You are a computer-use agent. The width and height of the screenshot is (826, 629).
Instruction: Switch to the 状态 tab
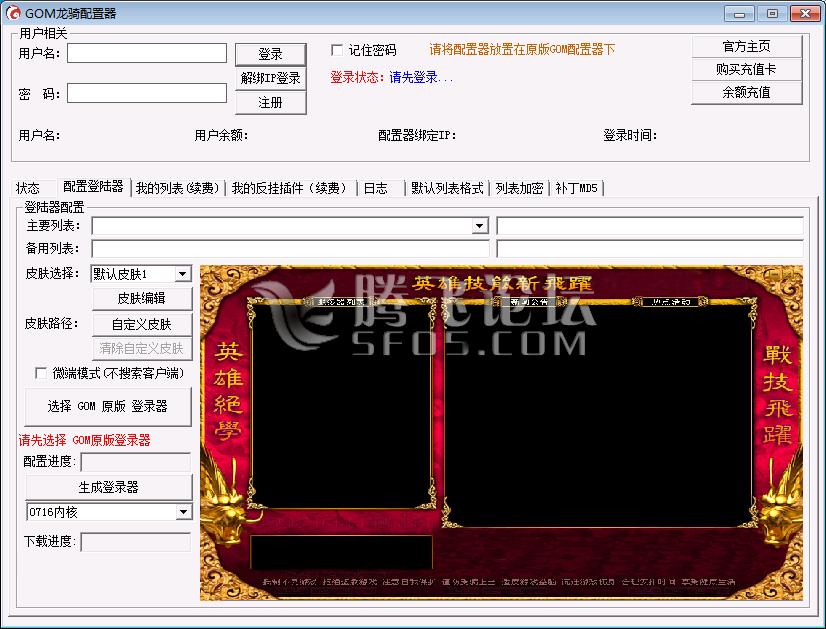(28, 188)
